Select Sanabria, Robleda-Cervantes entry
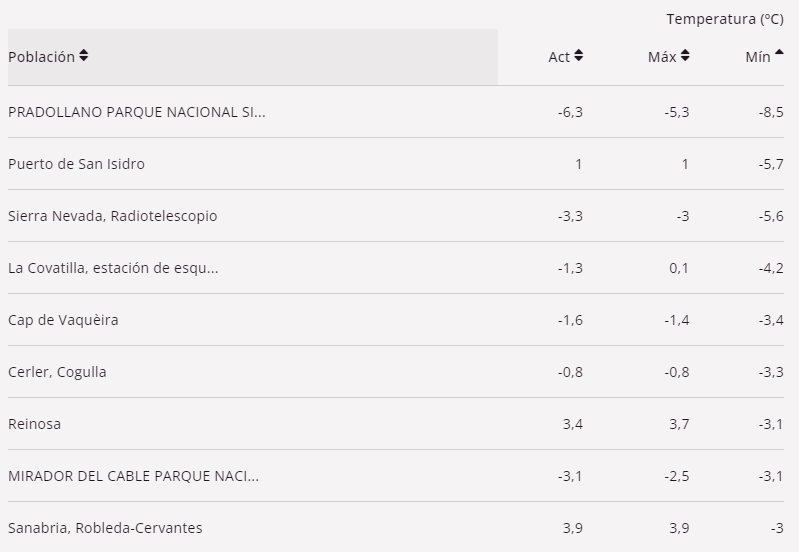This screenshot has width=799, height=552. tap(105, 528)
